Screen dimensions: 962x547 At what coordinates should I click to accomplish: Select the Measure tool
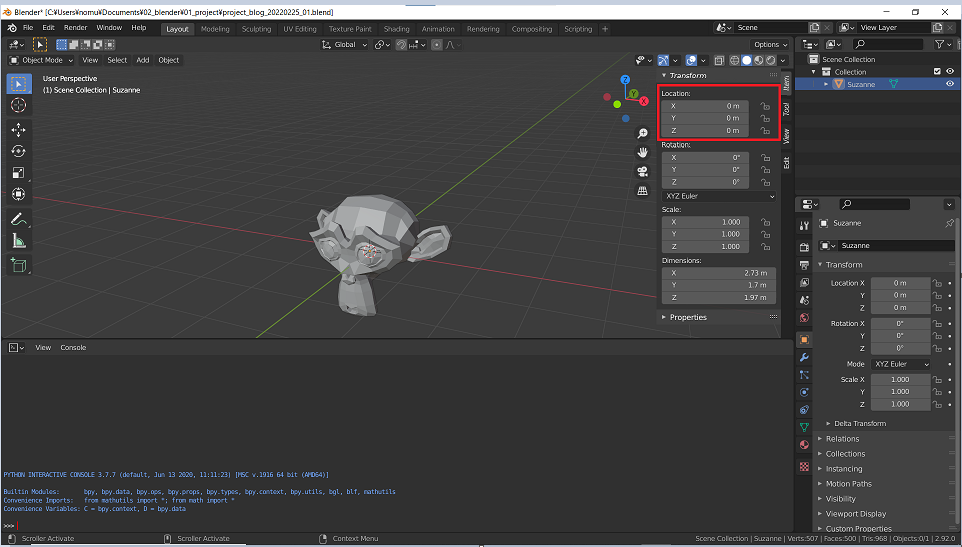tap(18, 241)
